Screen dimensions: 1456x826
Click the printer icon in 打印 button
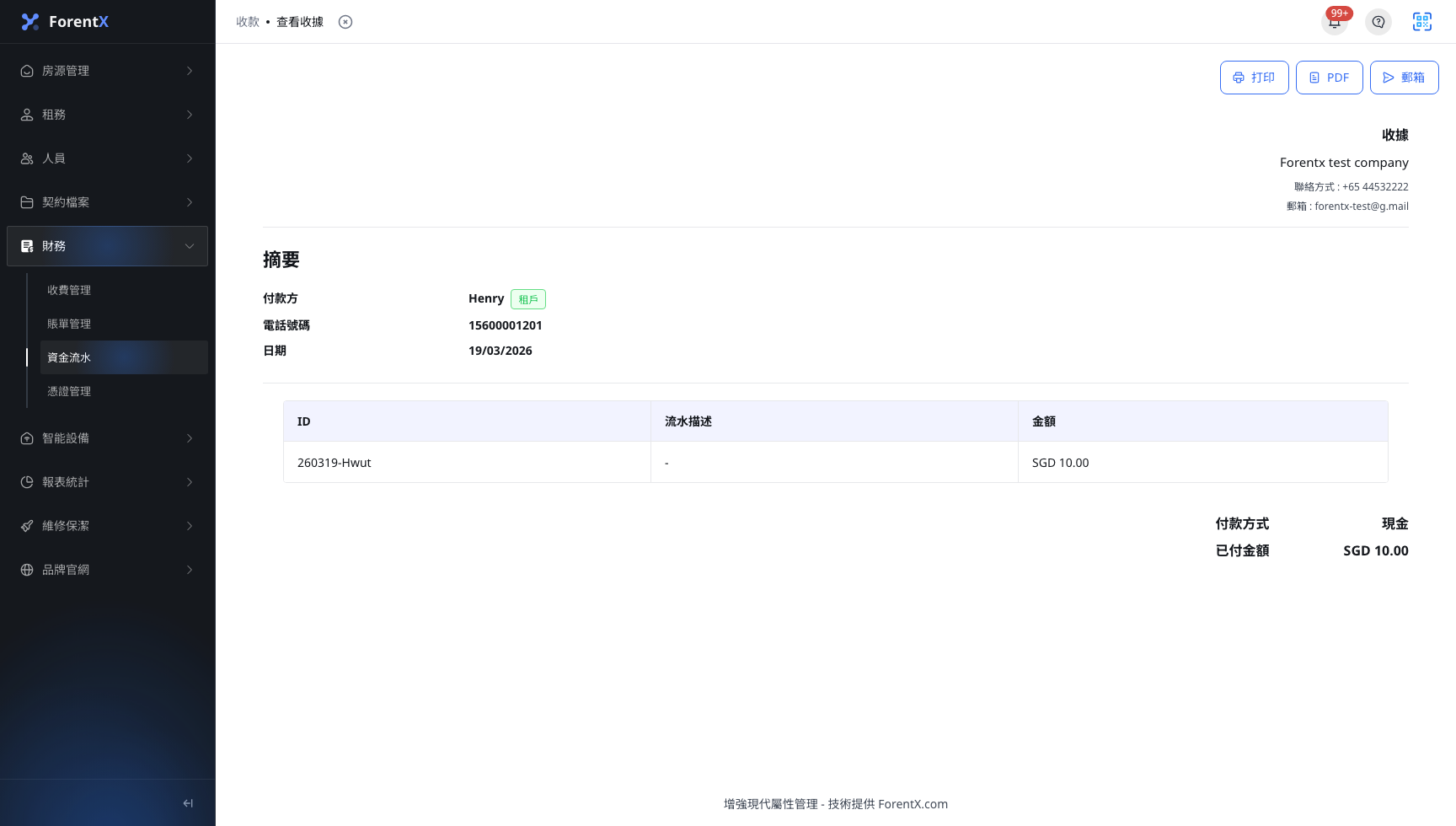pyautogui.click(x=1239, y=78)
